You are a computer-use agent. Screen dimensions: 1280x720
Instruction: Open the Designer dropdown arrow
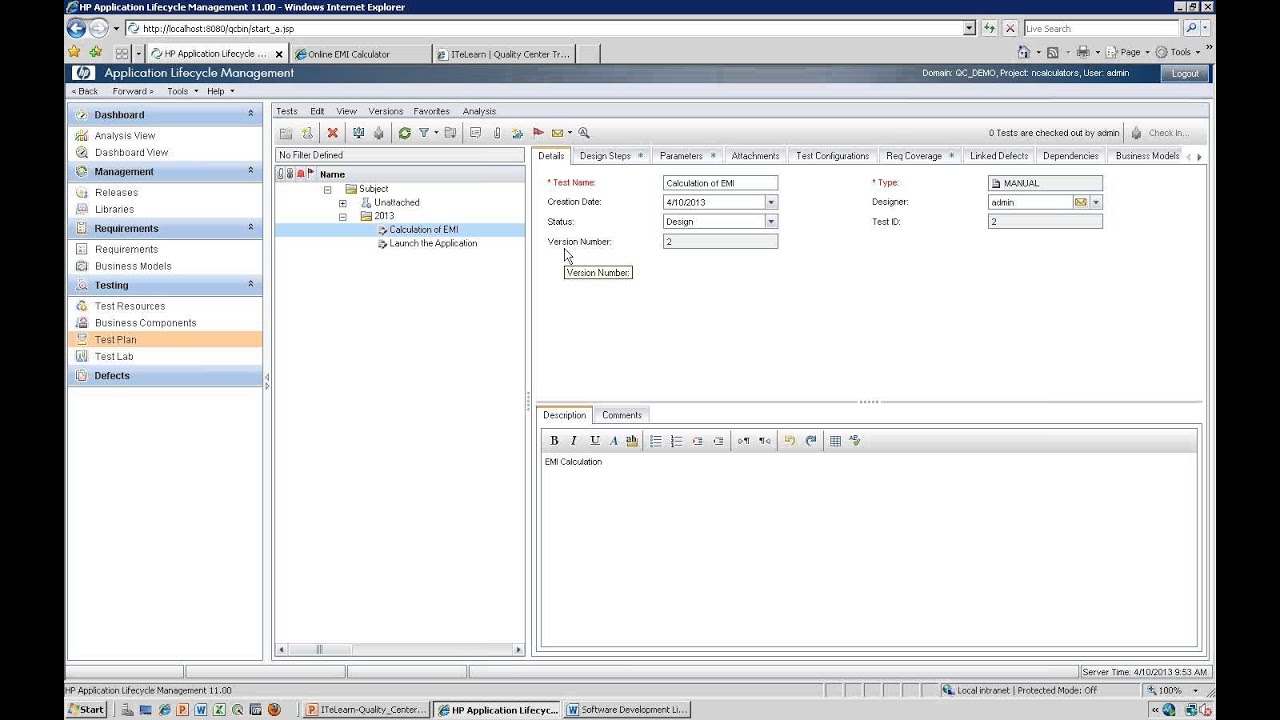[1096, 202]
